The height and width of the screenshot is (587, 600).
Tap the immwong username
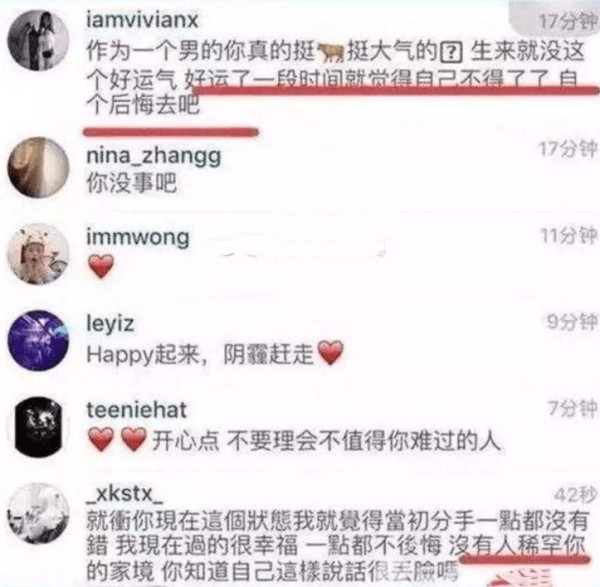pyautogui.click(x=138, y=238)
